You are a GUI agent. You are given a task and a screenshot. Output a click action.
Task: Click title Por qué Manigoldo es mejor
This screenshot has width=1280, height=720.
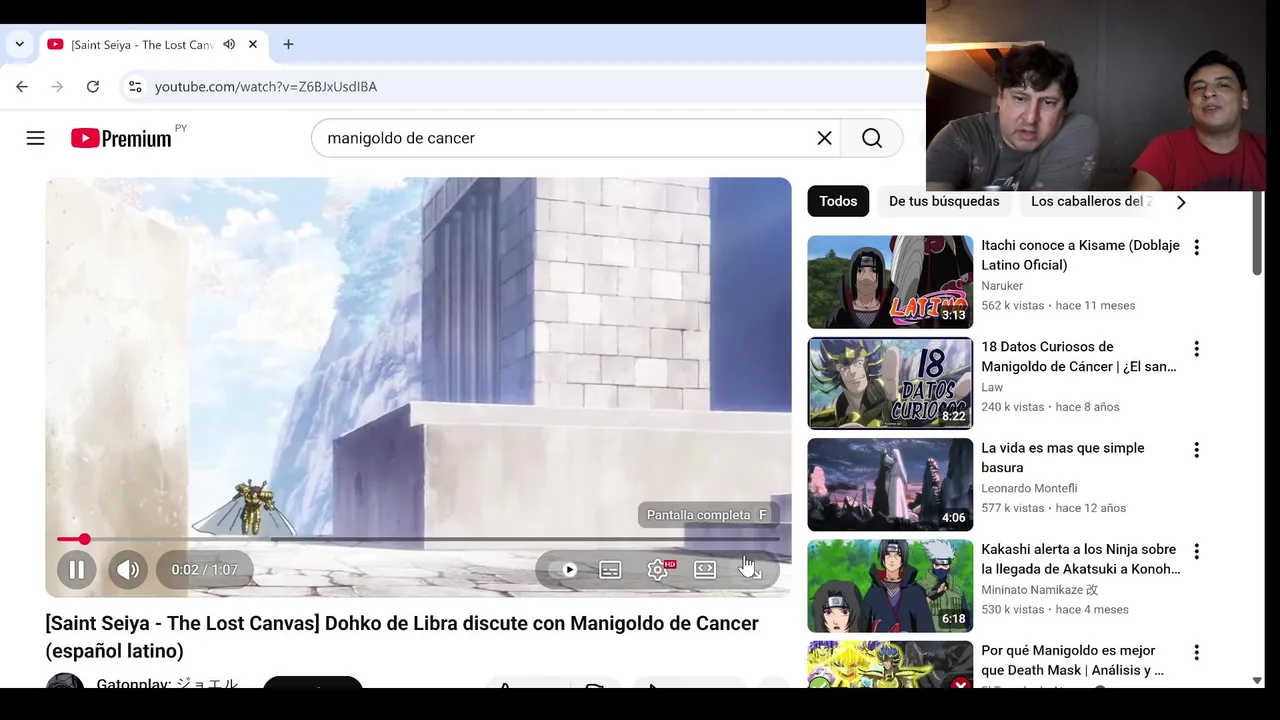coord(1073,660)
